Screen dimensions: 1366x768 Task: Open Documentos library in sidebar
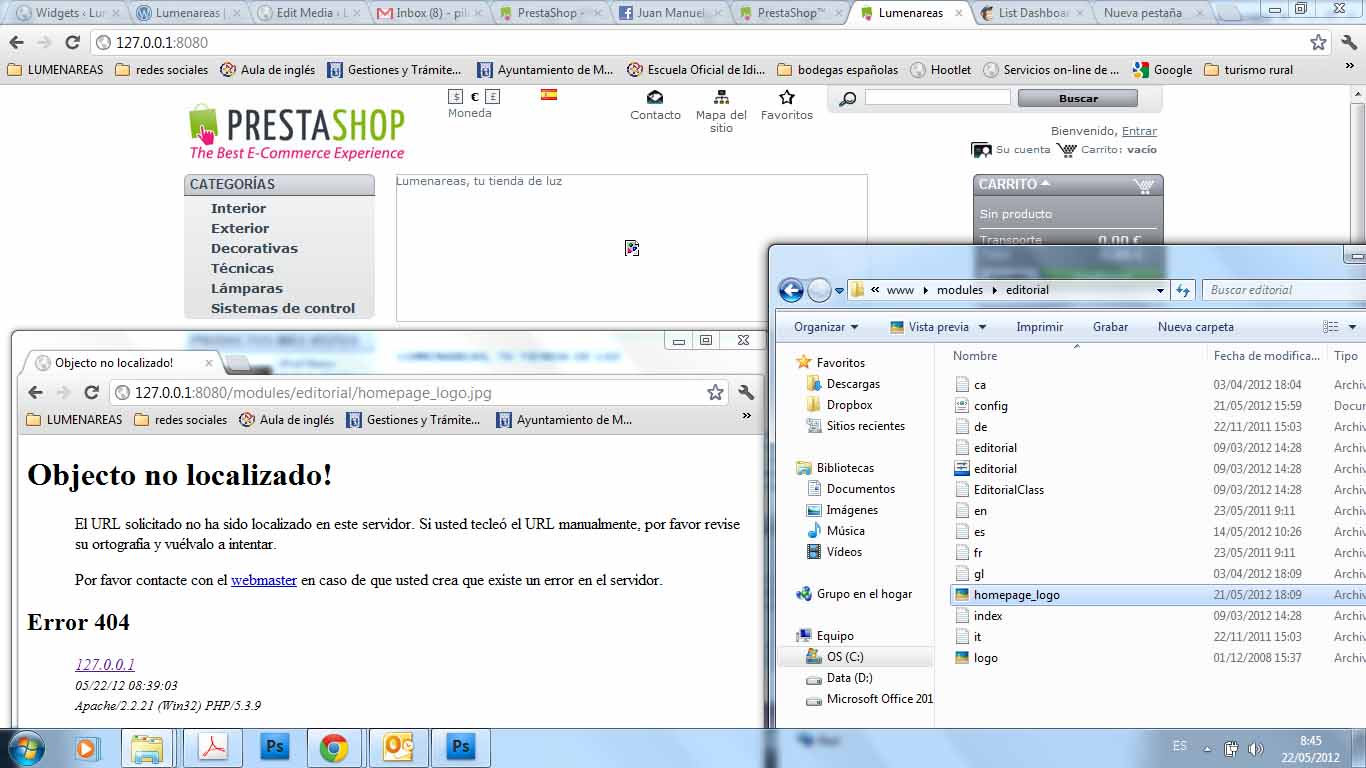860,489
